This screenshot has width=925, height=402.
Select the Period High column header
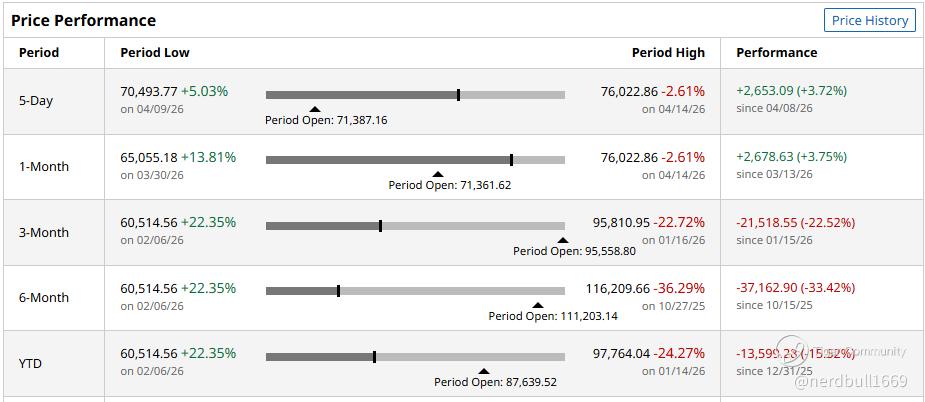668,53
